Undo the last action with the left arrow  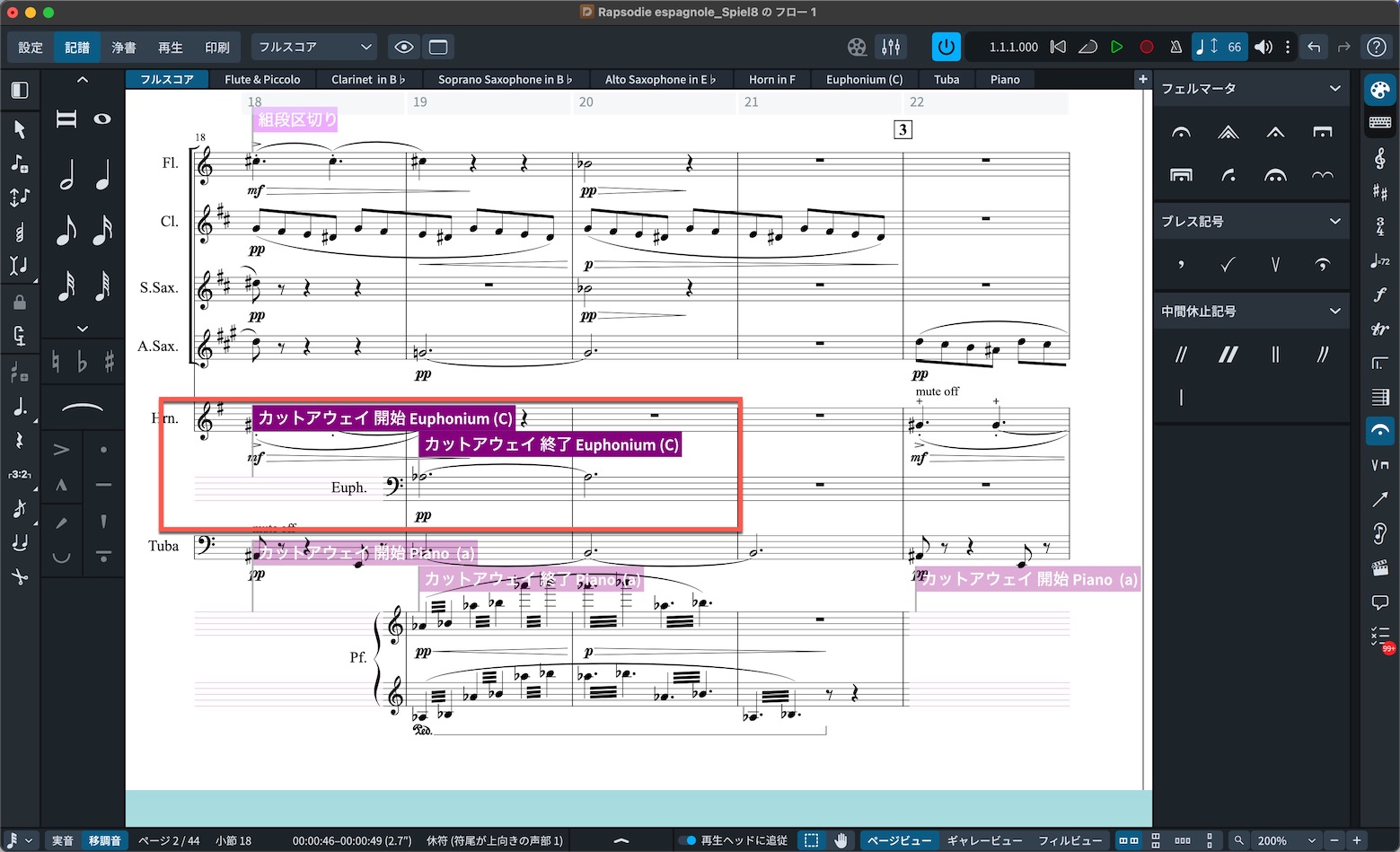(x=1315, y=47)
